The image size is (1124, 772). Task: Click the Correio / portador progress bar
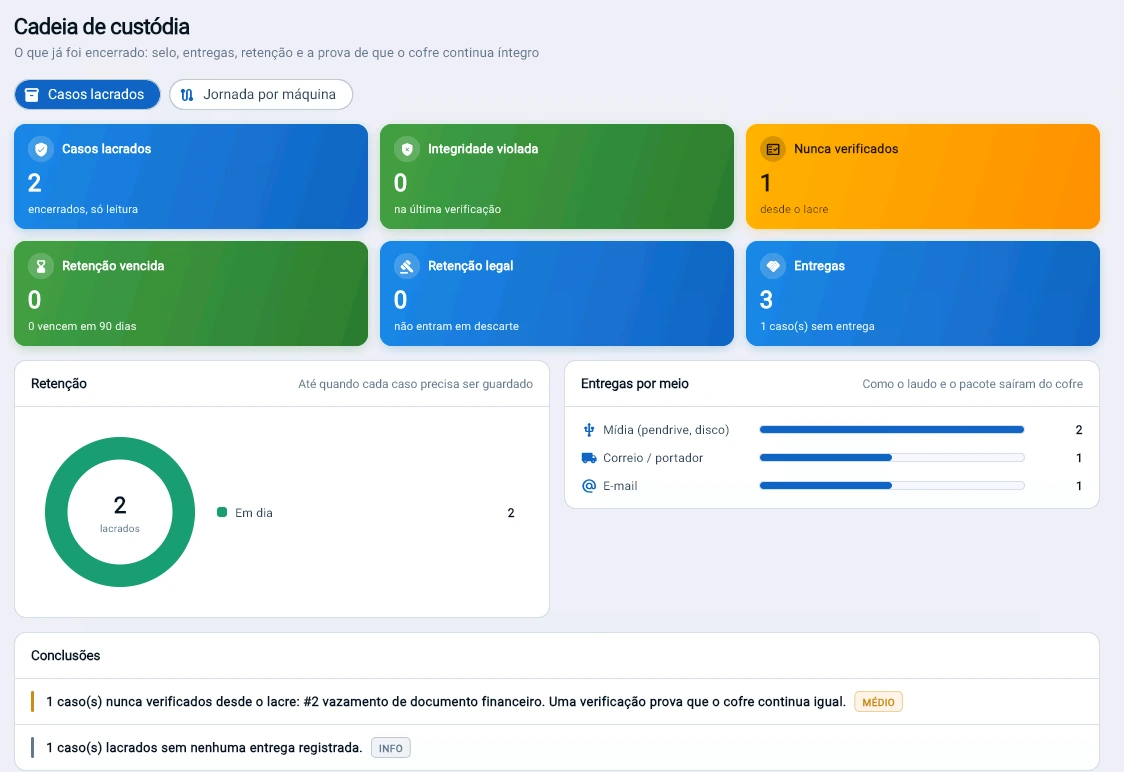(892, 458)
